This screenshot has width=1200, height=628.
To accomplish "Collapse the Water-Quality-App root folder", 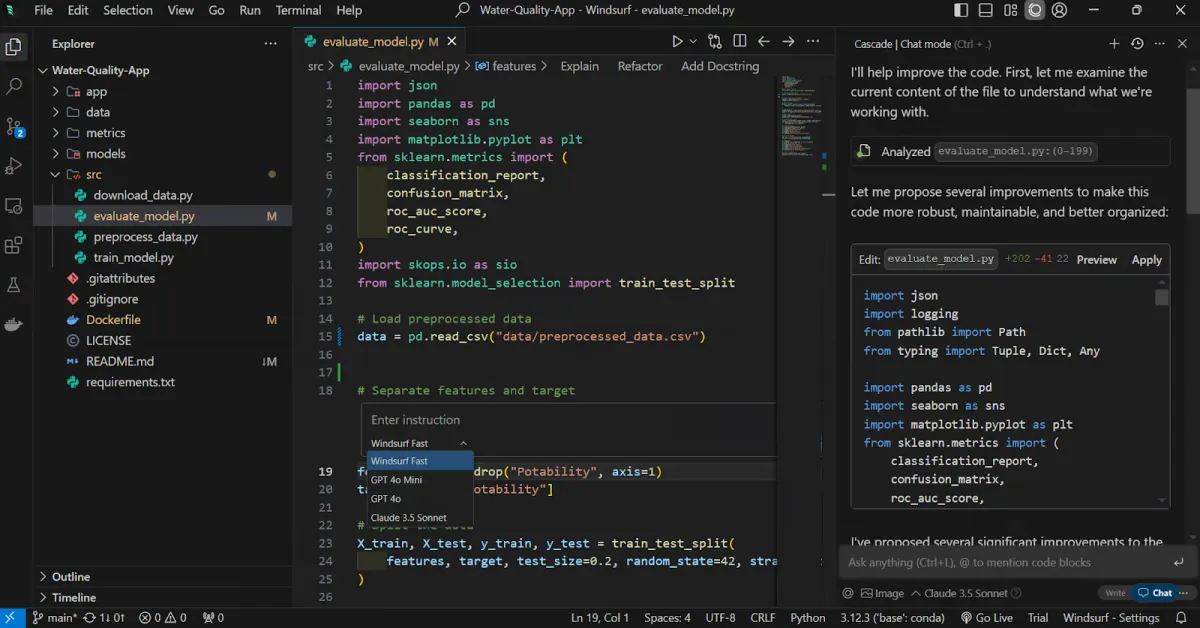I will pos(100,70).
